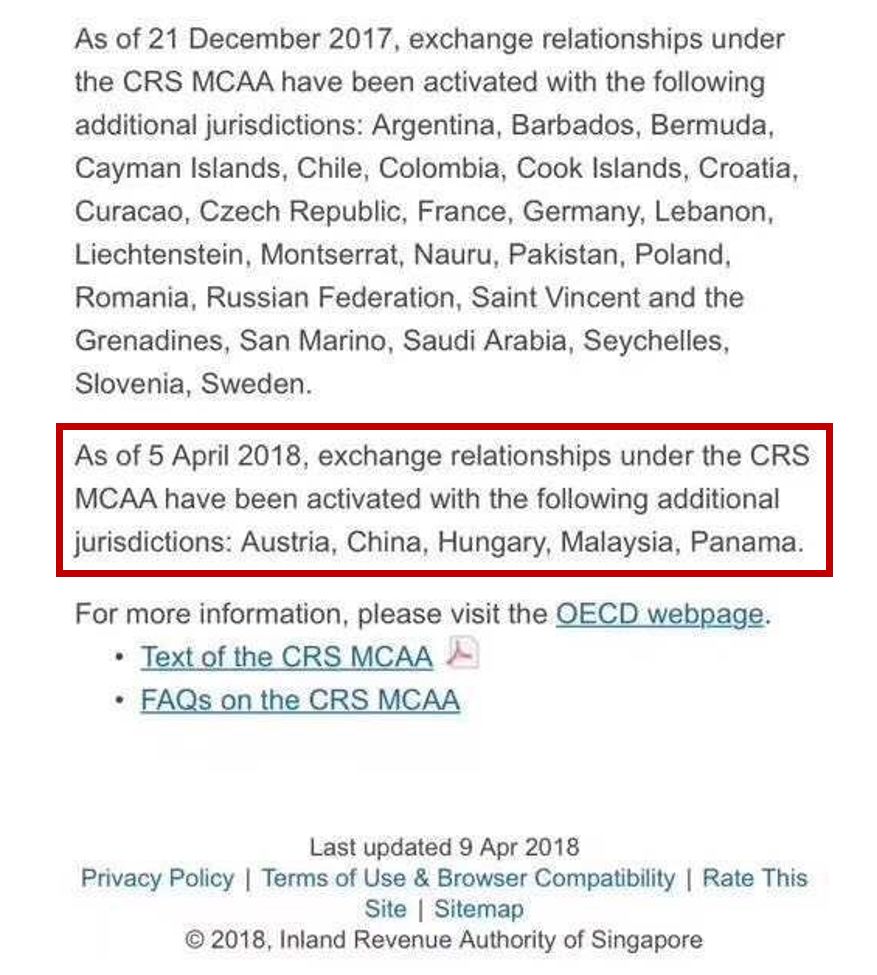
Task: Click 'Cayman Islands' in the December 2017 paragraph
Action: pyautogui.click(x=177, y=168)
